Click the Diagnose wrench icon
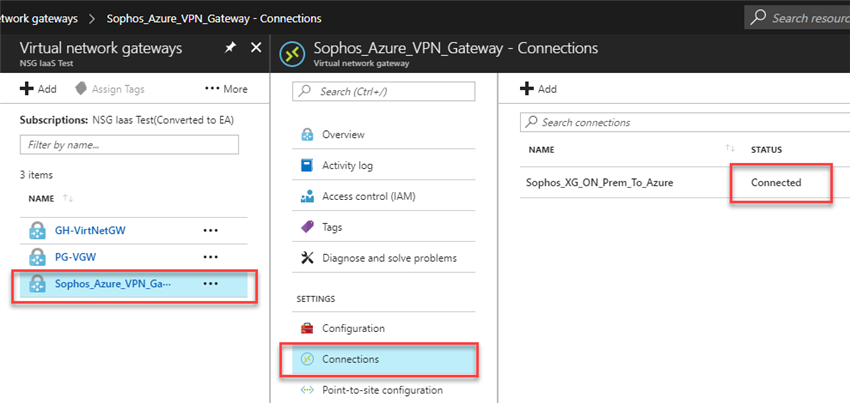 coord(307,258)
